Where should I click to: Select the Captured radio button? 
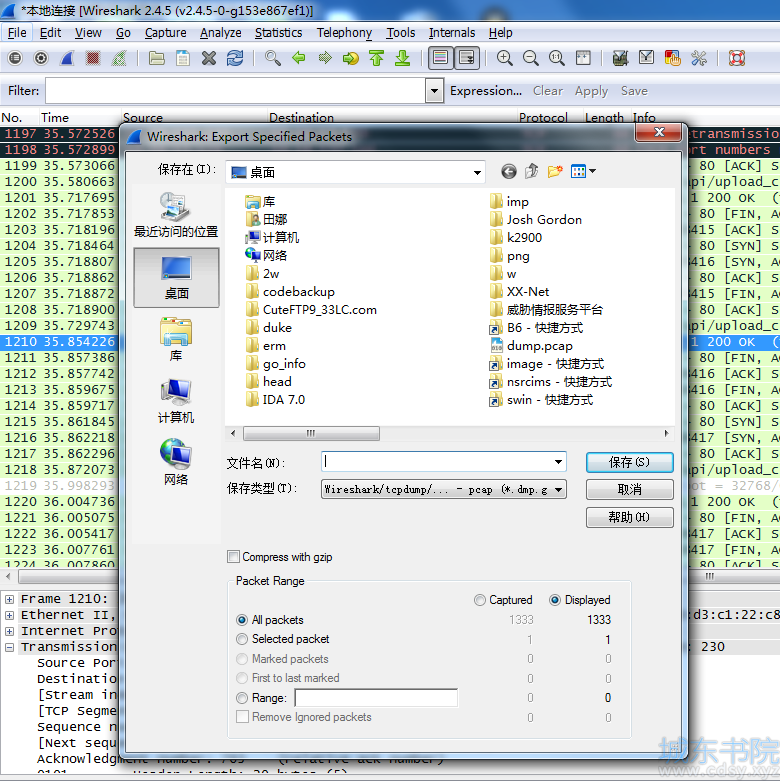point(480,600)
